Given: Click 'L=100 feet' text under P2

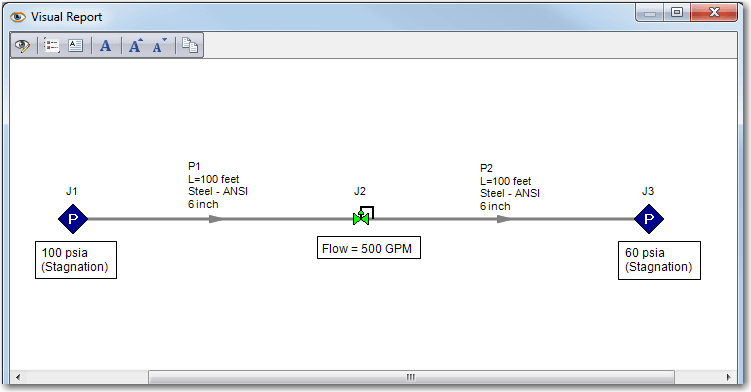Looking at the screenshot, I should tap(505, 181).
